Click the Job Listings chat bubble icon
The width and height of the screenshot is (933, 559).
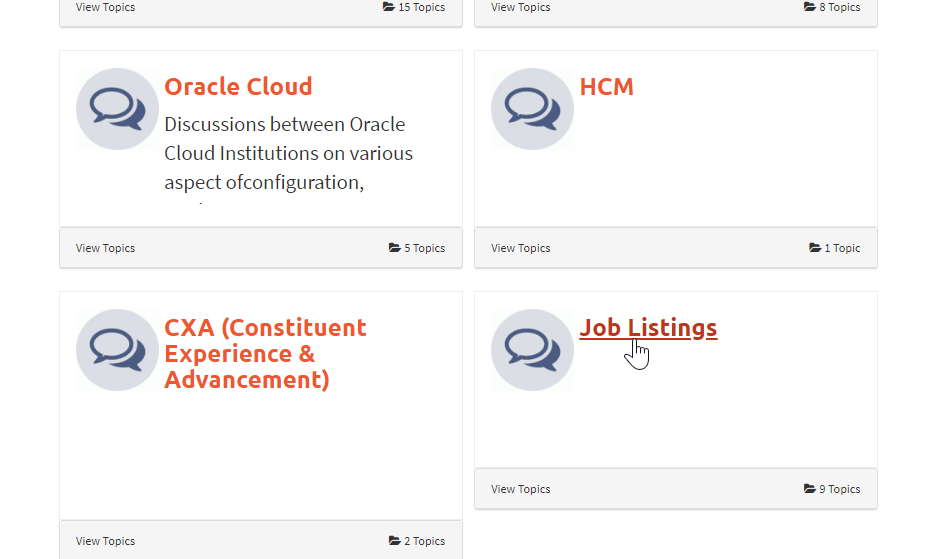coord(532,350)
